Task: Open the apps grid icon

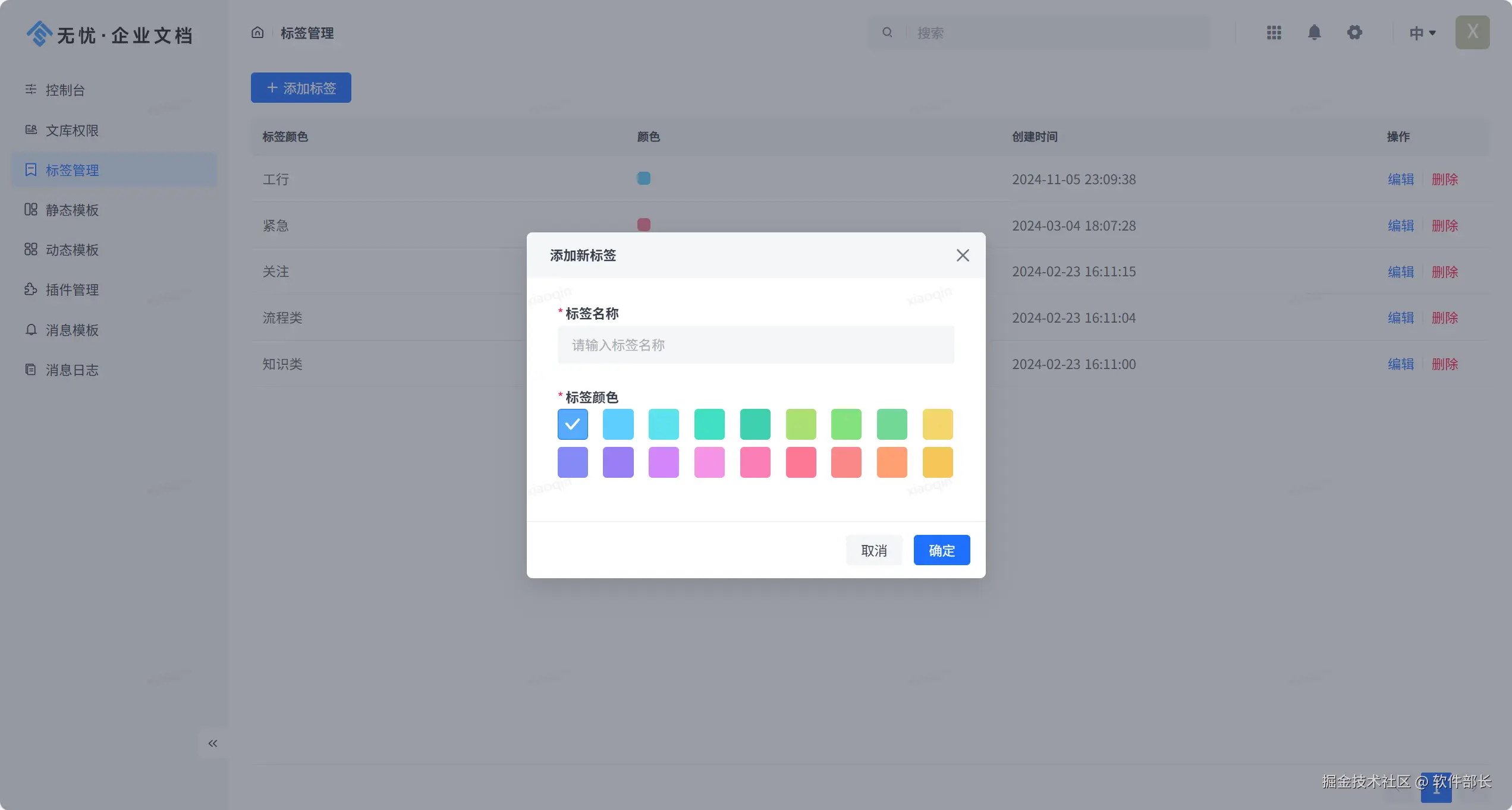Action: pos(1274,33)
